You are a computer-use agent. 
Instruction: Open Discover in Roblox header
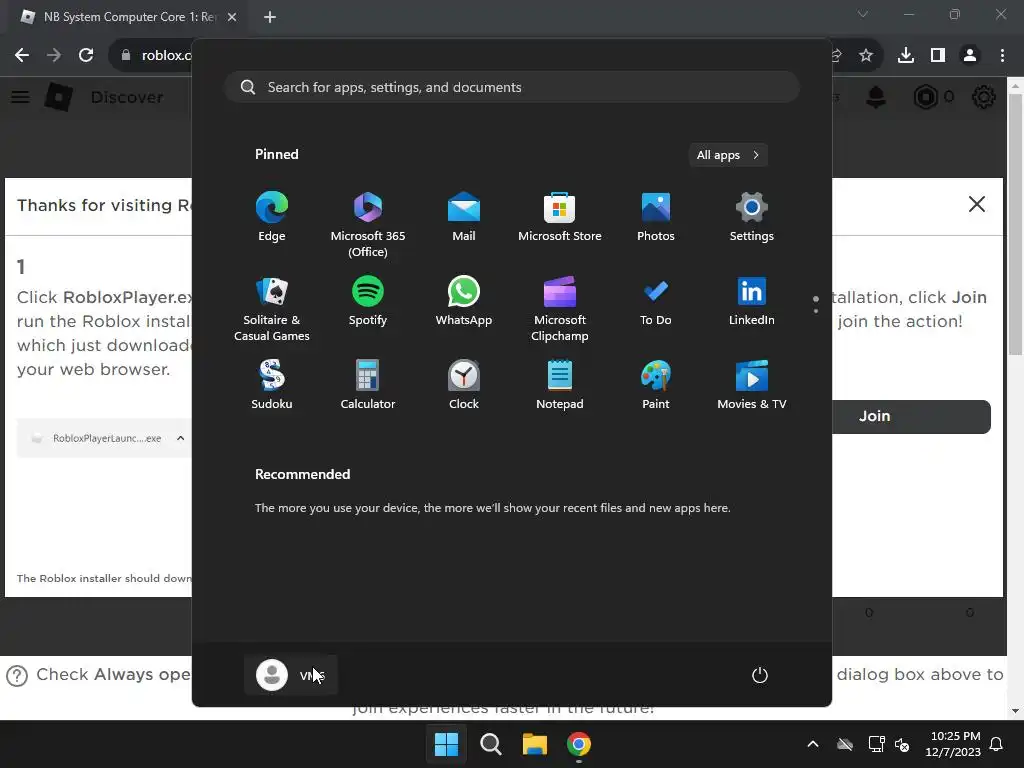(127, 97)
